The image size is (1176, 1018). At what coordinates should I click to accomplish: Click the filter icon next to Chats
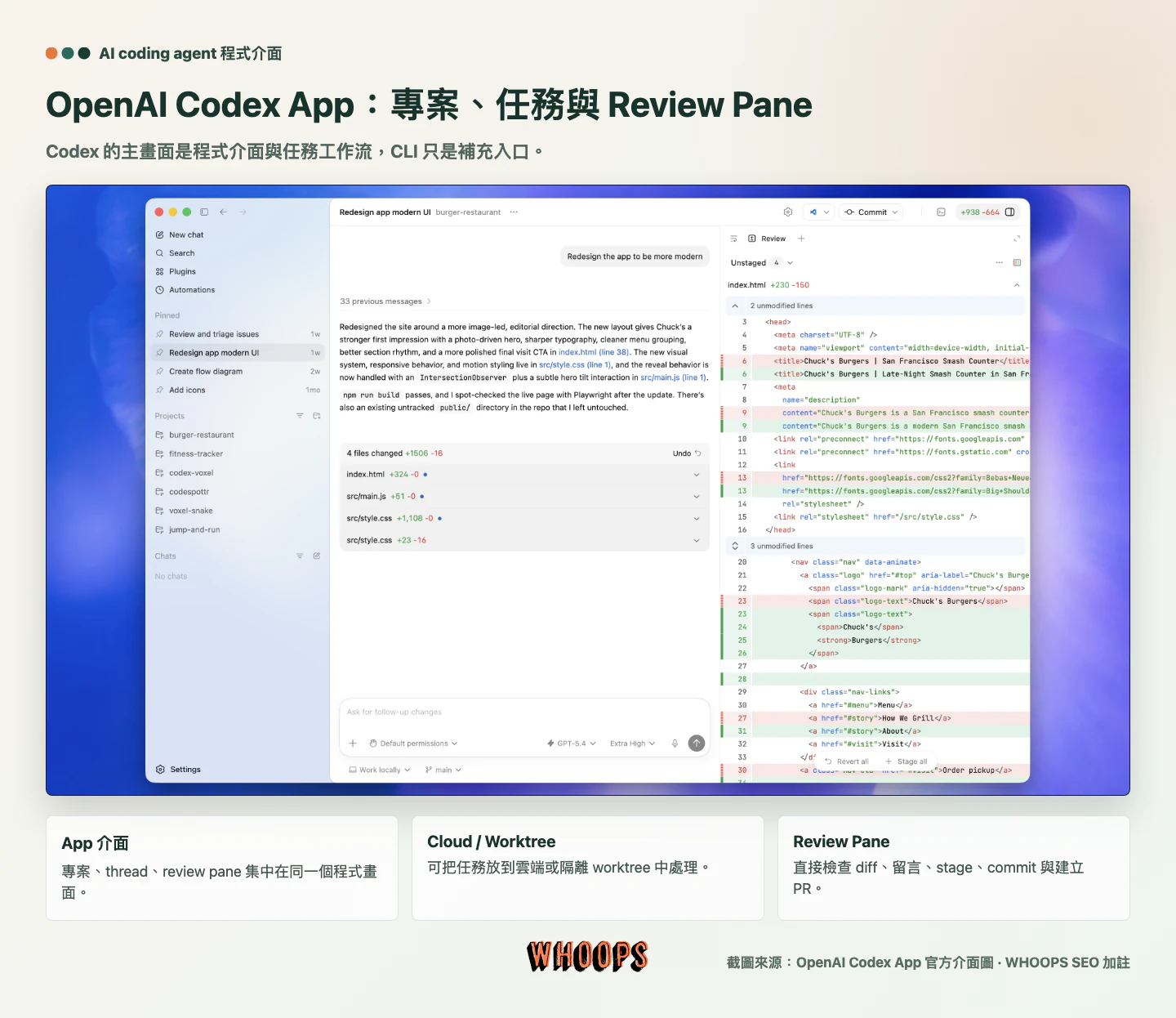point(300,556)
